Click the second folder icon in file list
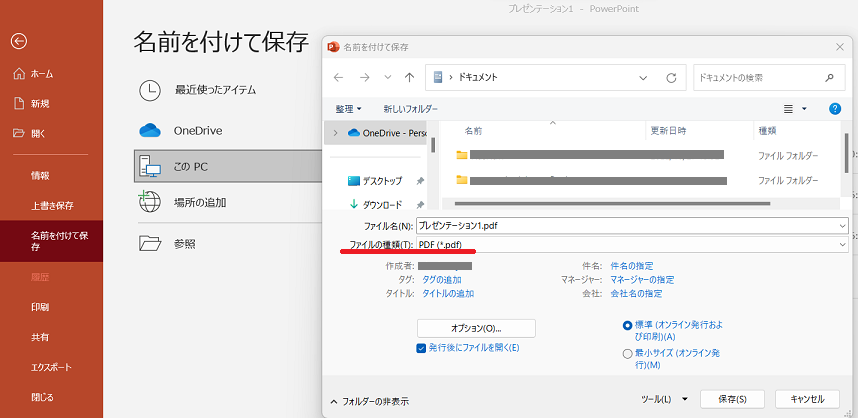 (462, 179)
